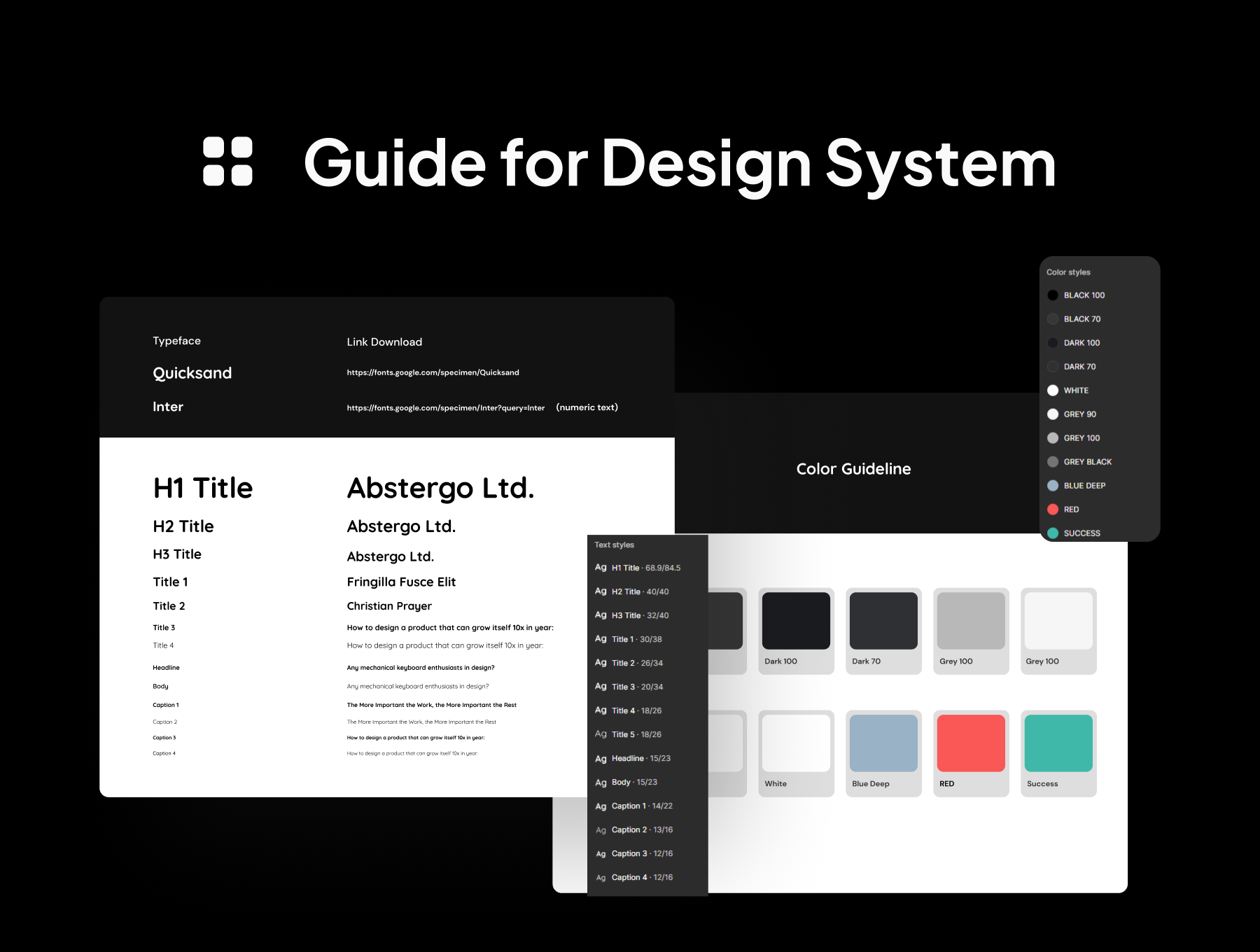This screenshot has height=952, width=1260.
Task: Toggle the DARK 70 color style
Action: click(1053, 366)
